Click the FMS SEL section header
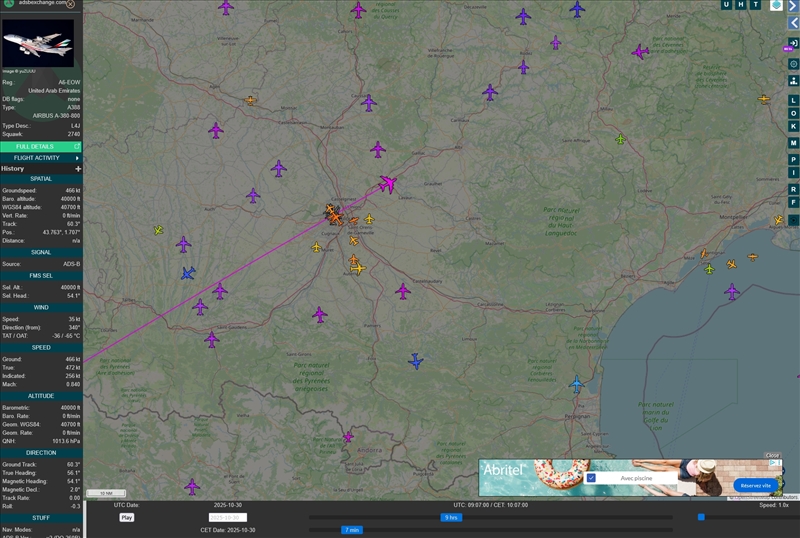The height and width of the screenshot is (538, 800). pos(41,276)
